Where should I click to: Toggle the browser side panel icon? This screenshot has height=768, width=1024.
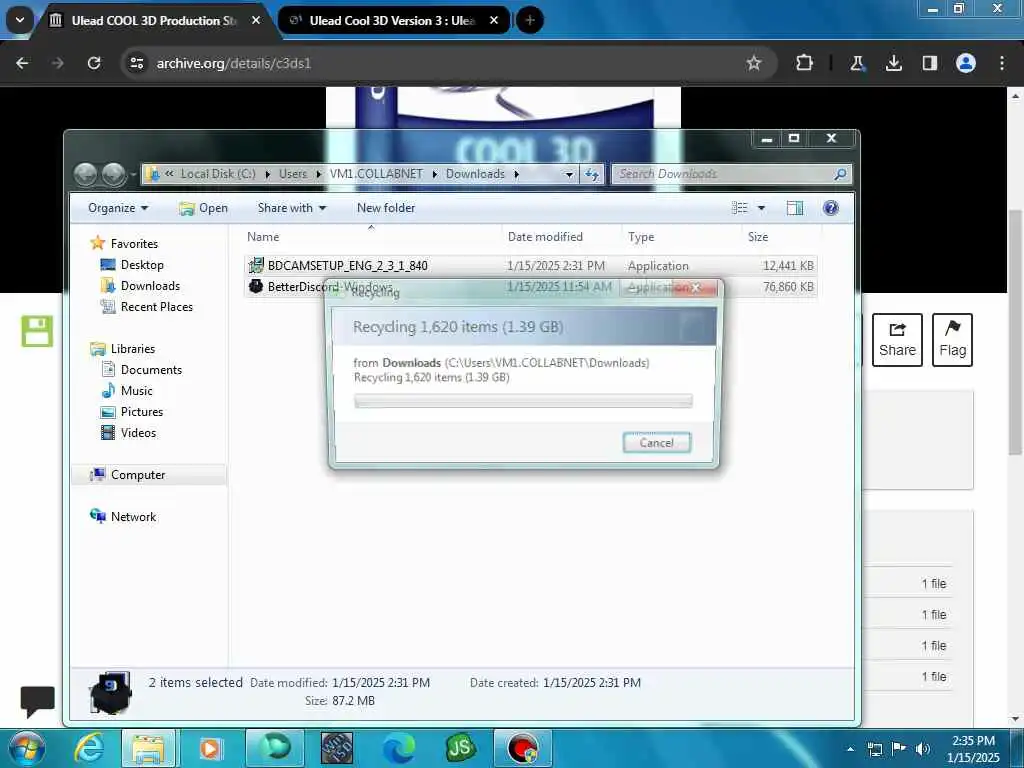(x=929, y=63)
